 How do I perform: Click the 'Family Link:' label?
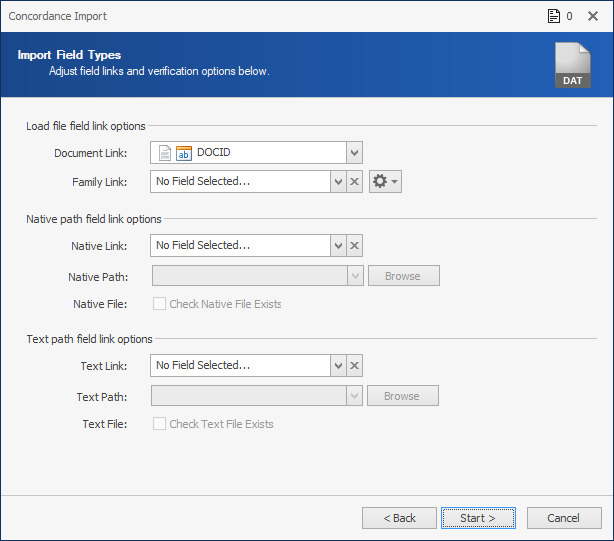(x=99, y=182)
